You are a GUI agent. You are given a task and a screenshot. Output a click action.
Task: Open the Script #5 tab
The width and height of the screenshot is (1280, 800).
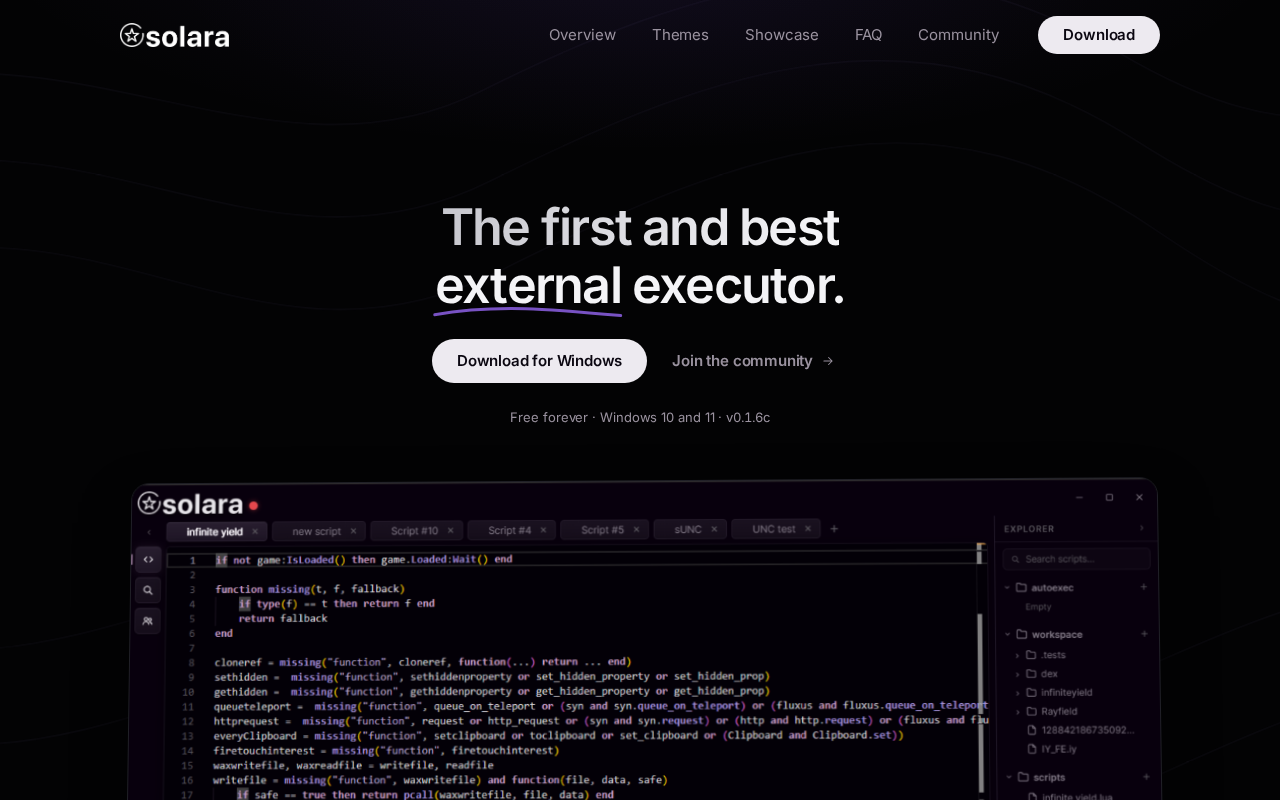click(x=603, y=530)
